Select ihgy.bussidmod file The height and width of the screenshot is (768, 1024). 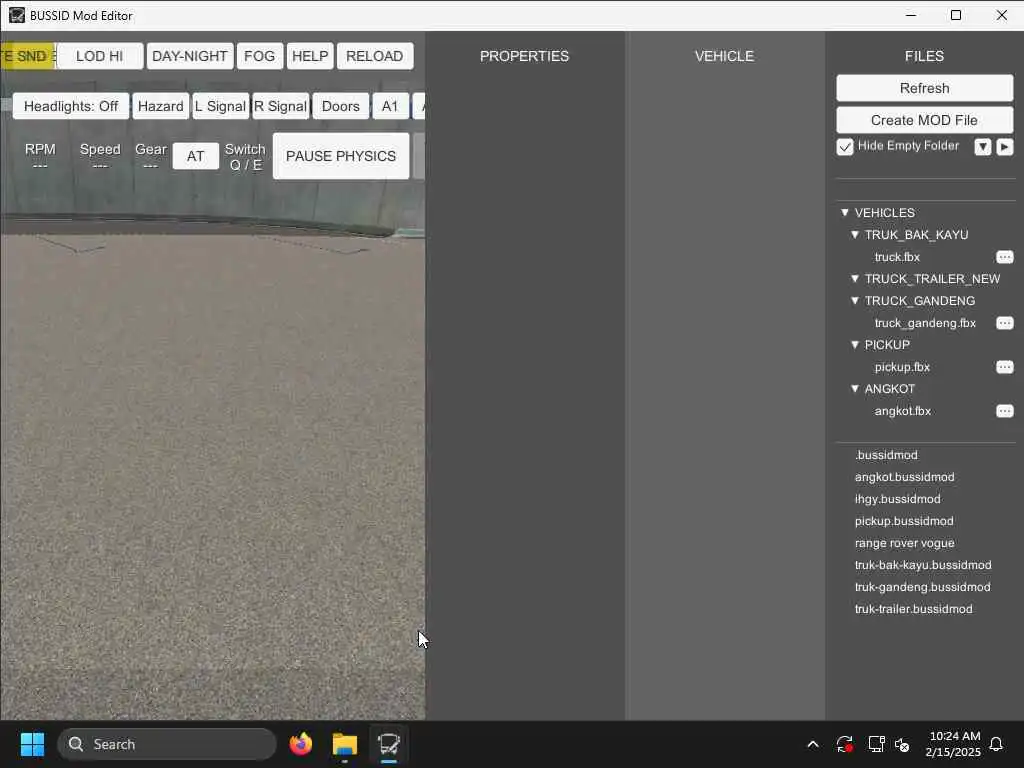coord(898,499)
